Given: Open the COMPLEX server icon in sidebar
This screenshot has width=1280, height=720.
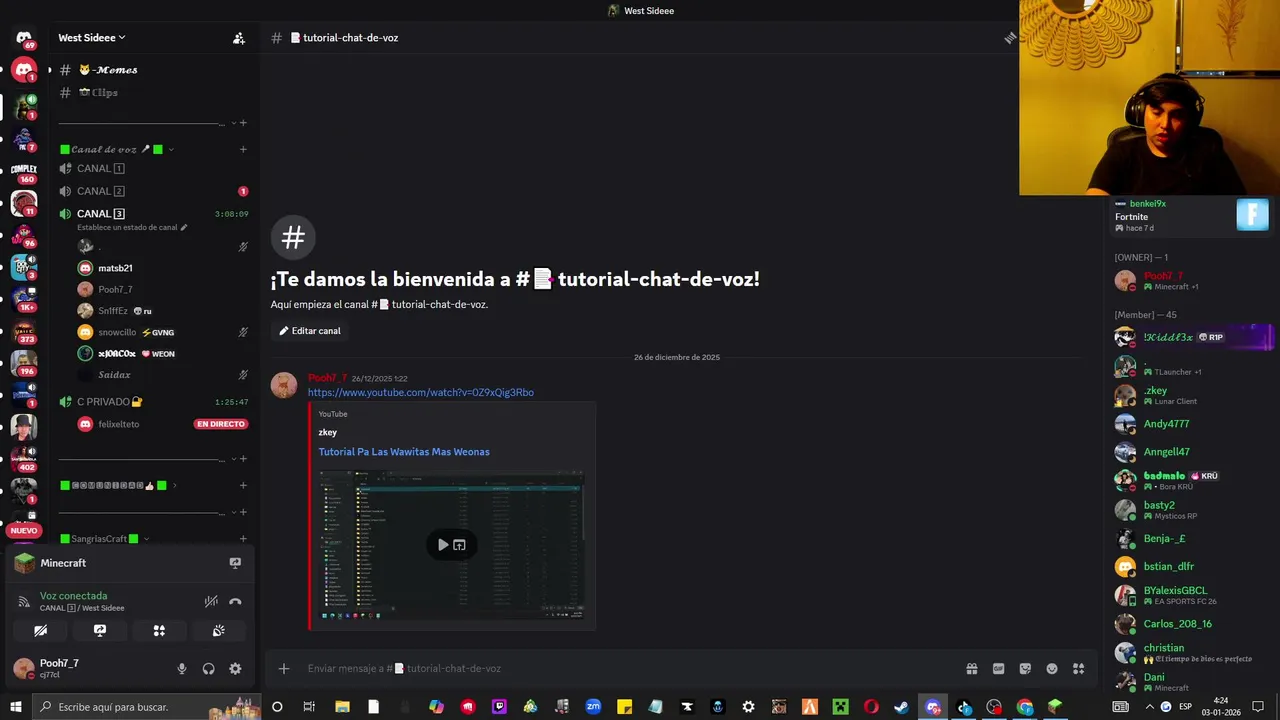Looking at the screenshot, I should (24, 171).
